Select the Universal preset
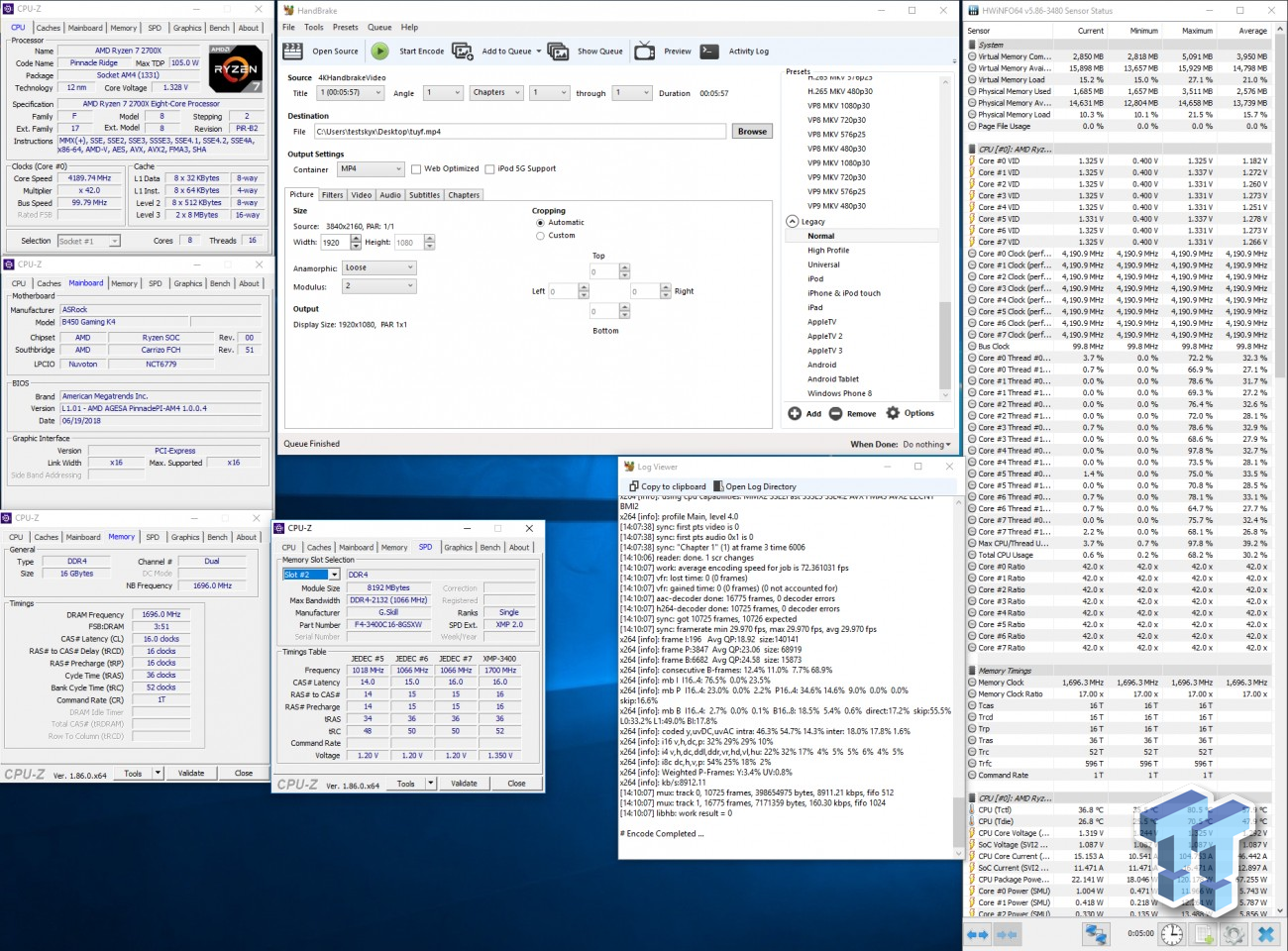The image size is (1288, 951). (823, 264)
